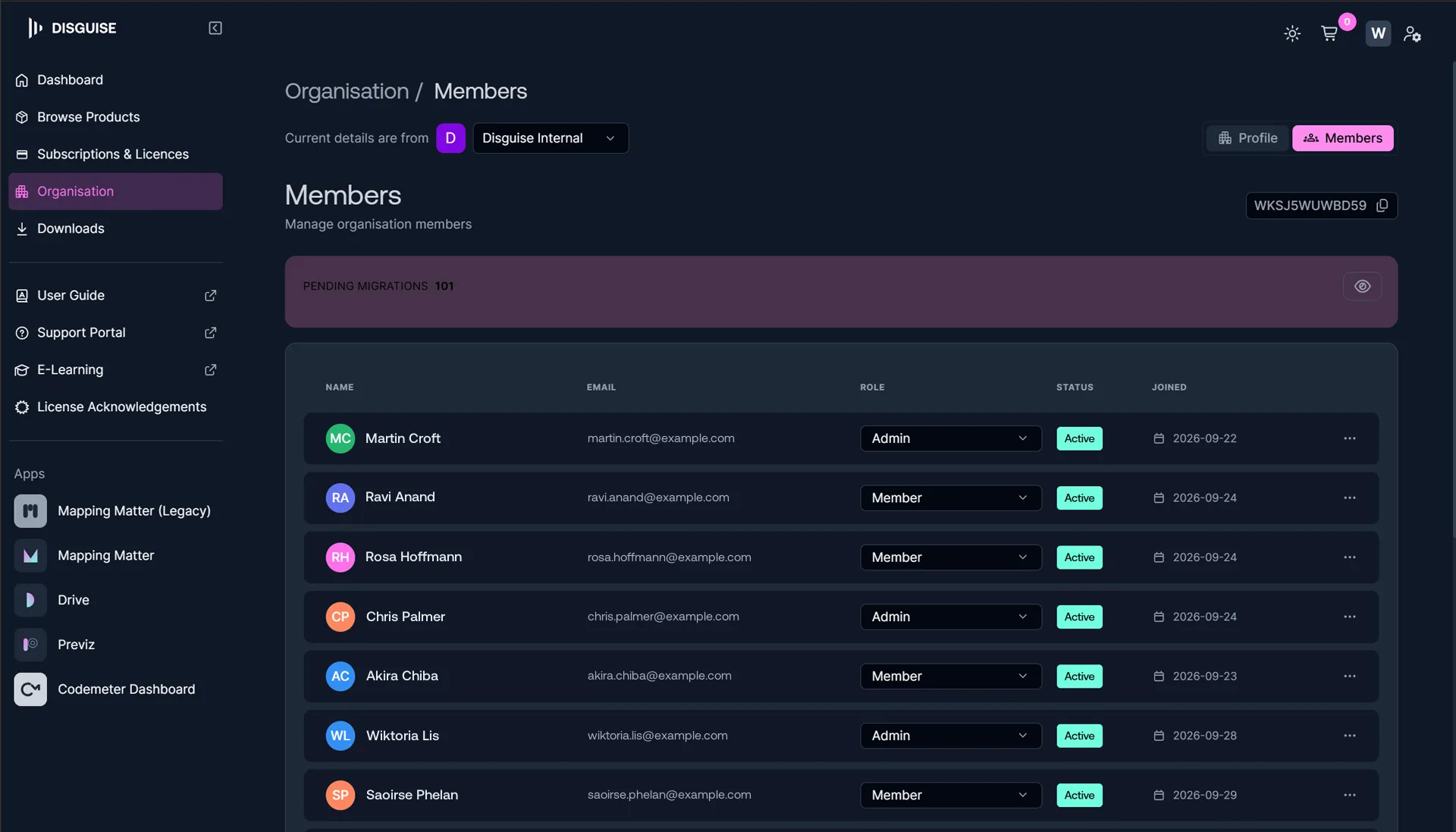This screenshot has width=1456, height=832.
Task: Open more options for Martin Croft
Action: pos(1349,438)
